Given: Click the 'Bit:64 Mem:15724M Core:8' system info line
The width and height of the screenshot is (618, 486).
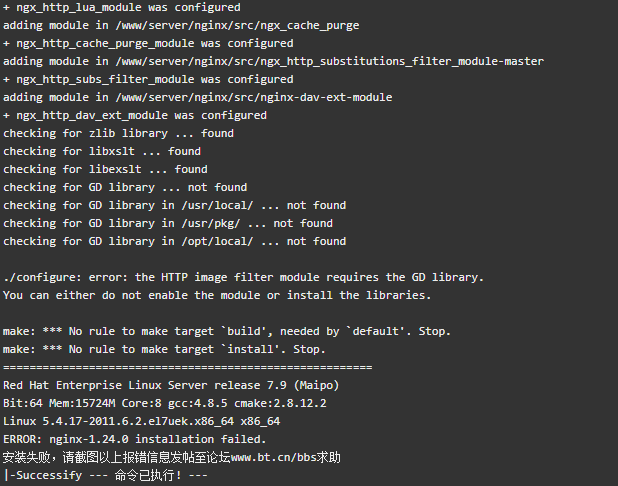Looking at the screenshot, I should tap(165, 403).
